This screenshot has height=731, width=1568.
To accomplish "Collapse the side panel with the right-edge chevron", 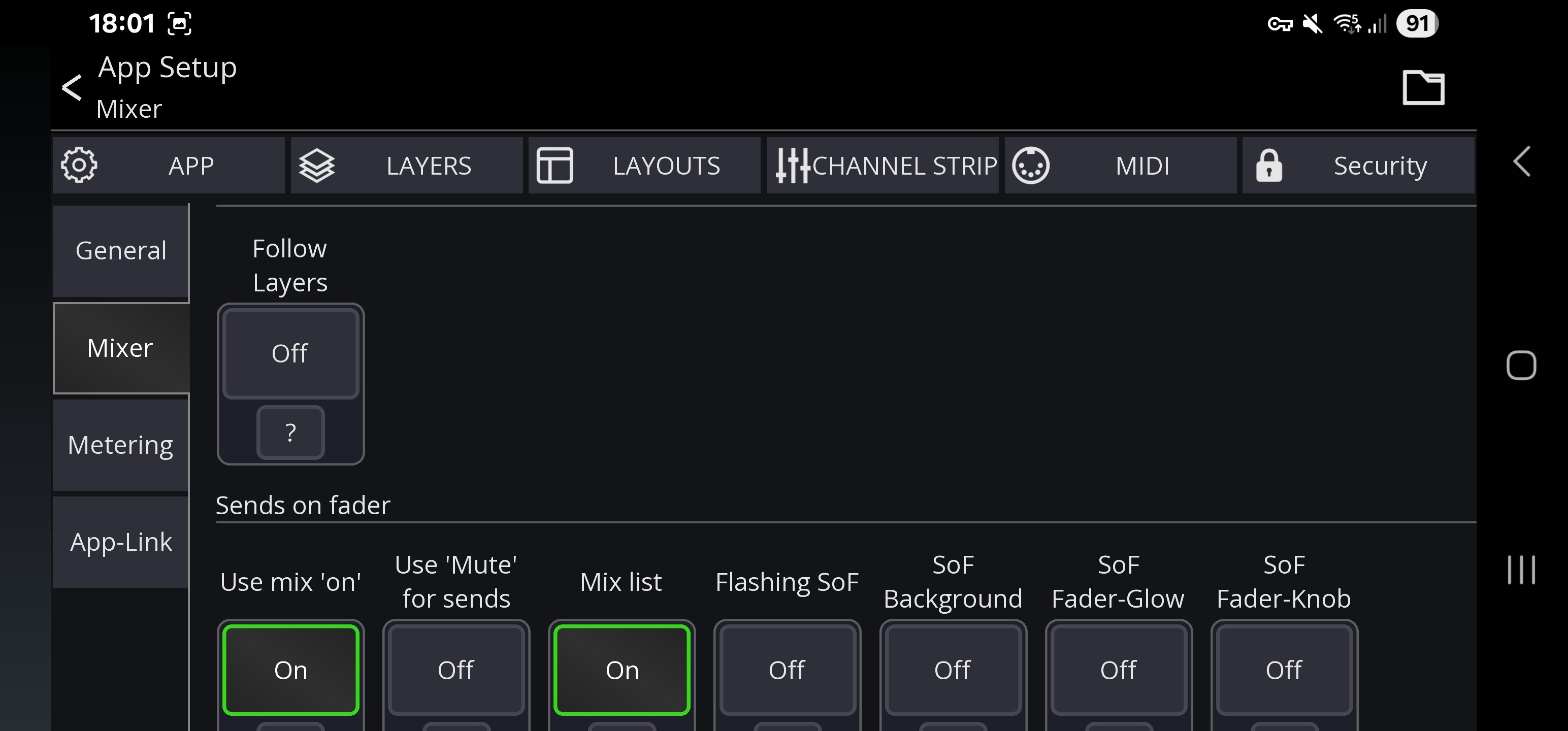I will pos(1521,162).
